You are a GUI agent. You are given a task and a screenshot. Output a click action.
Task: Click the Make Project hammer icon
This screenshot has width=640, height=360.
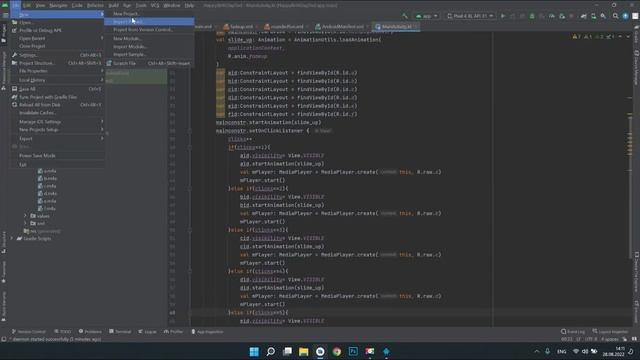[x=405, y=16]
